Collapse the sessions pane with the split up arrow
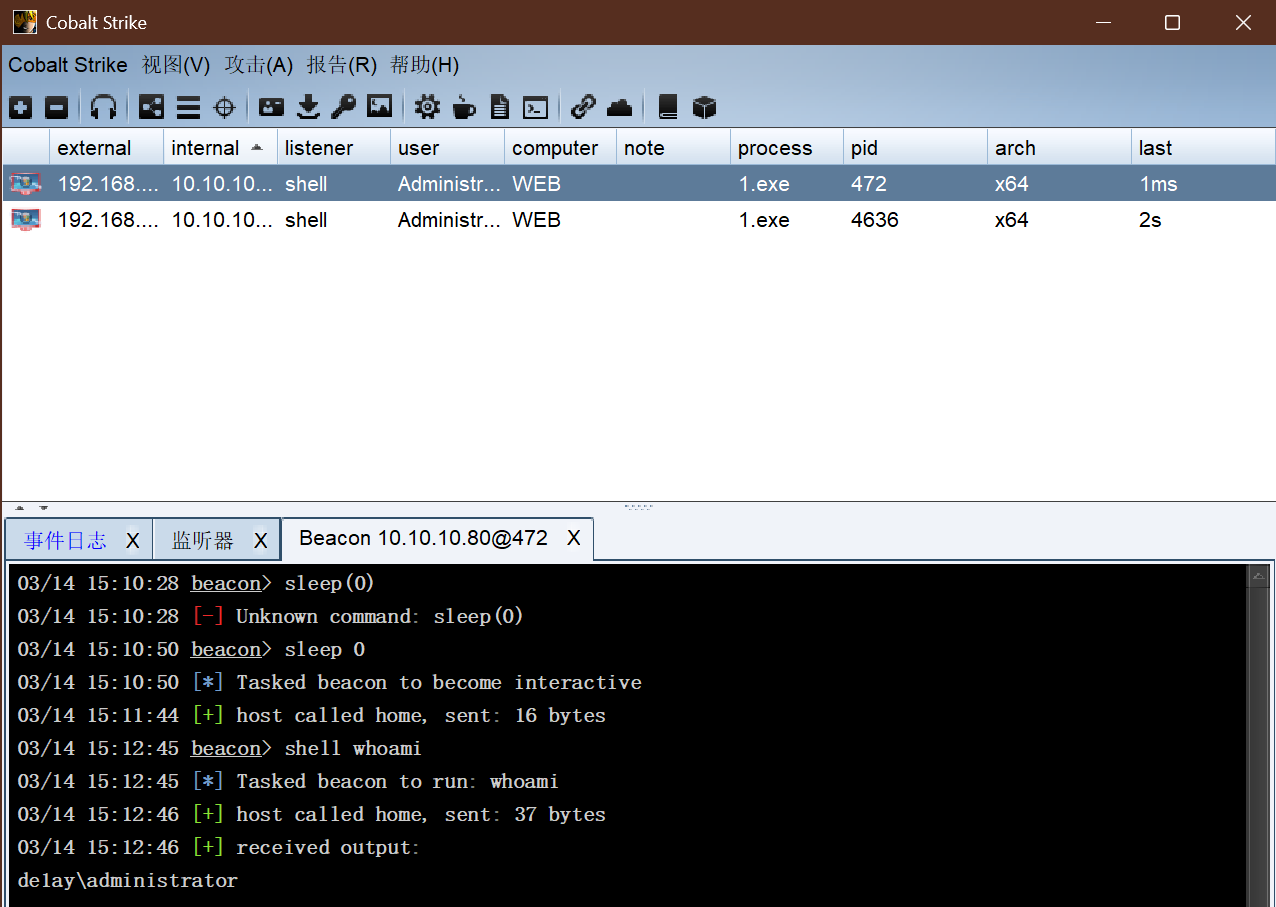Image resolution: width=1276 pixels, height=907 pixels. (x=20, y=508)
